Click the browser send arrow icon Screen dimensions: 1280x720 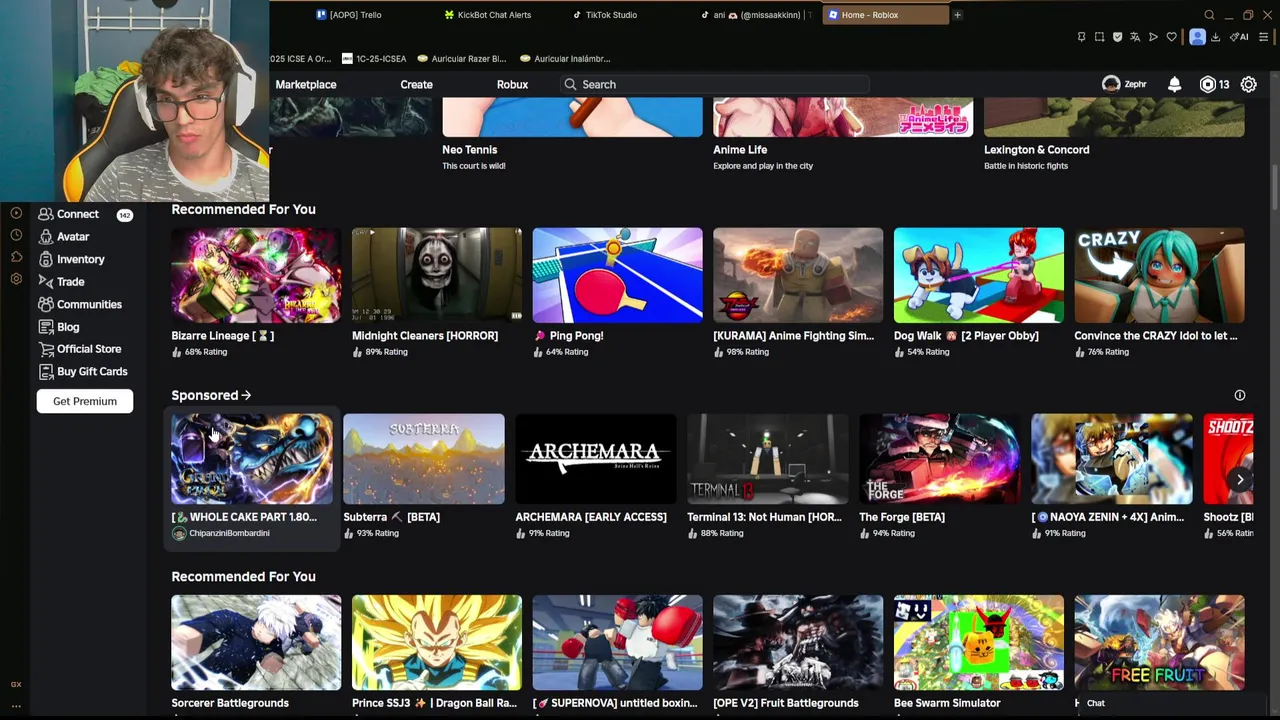(1153, 37)
